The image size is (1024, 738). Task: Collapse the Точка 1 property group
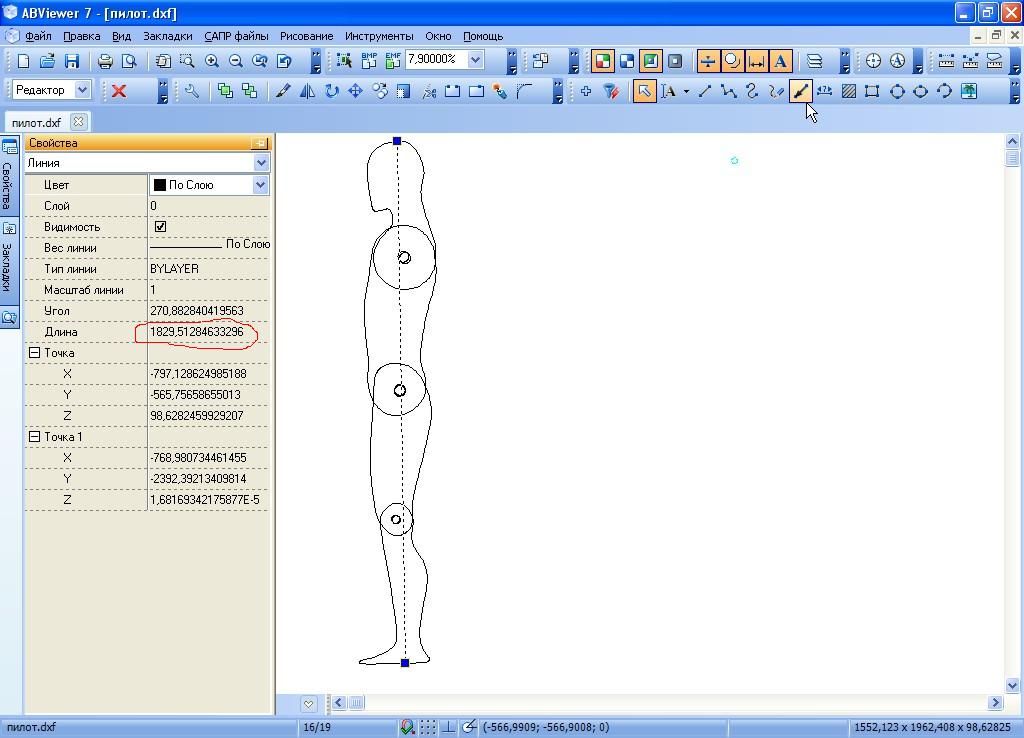tap(35, 437)
